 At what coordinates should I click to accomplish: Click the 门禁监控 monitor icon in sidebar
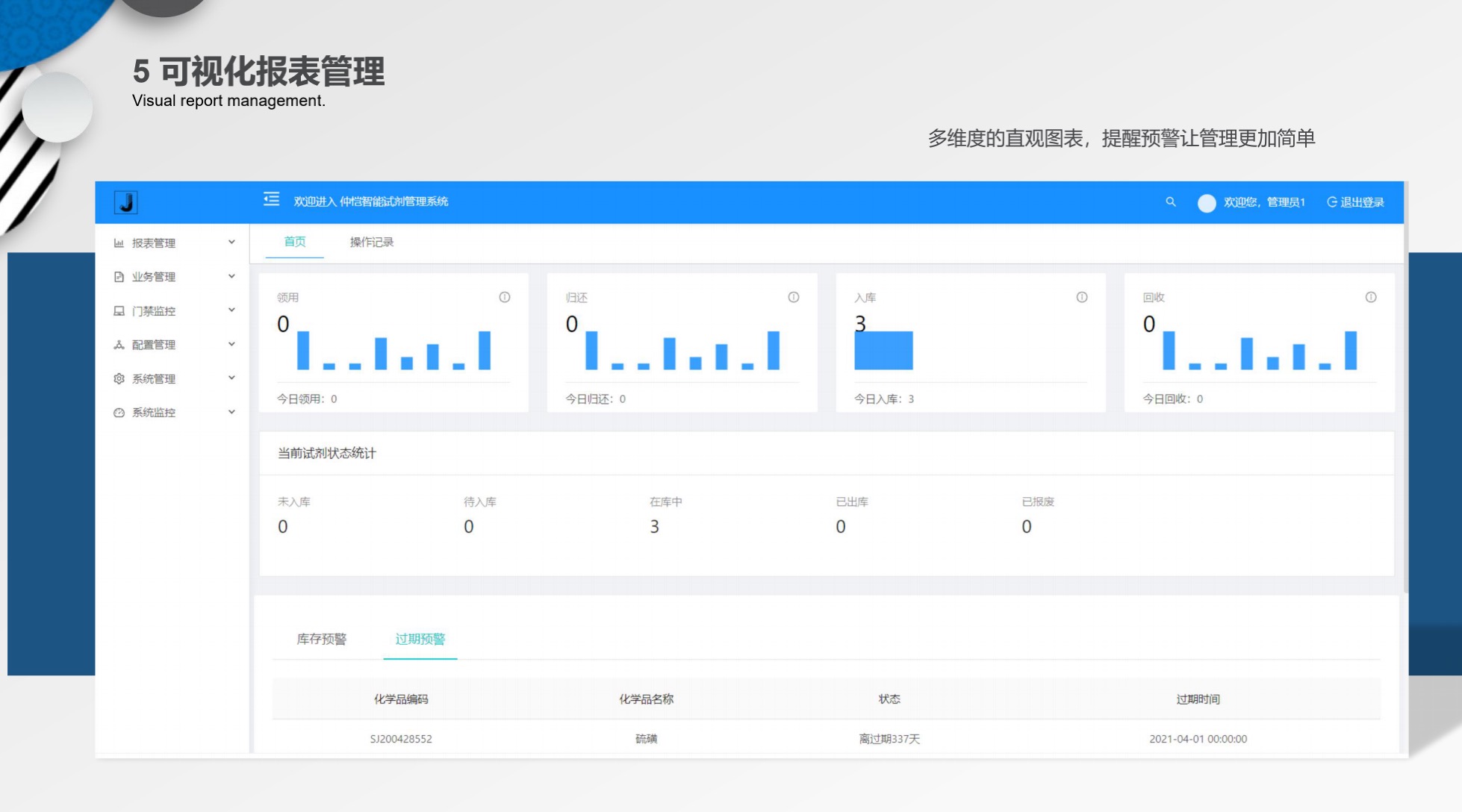tap(119, 310)
